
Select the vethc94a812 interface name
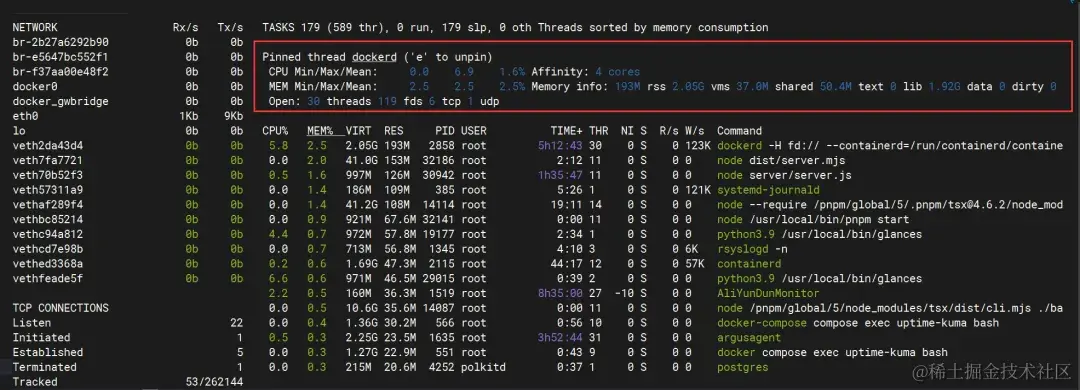coord(48,234)
